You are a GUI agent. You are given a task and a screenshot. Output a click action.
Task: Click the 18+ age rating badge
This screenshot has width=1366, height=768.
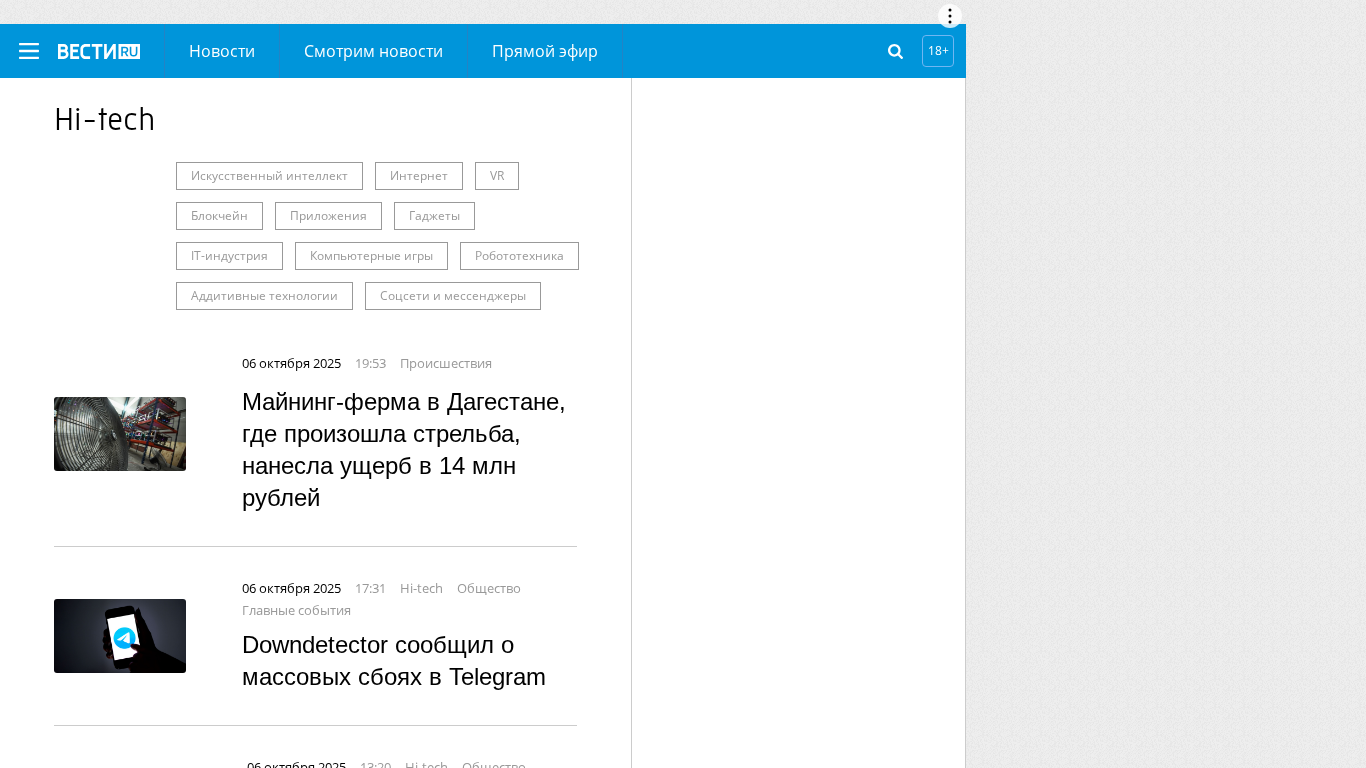[938, 51]
